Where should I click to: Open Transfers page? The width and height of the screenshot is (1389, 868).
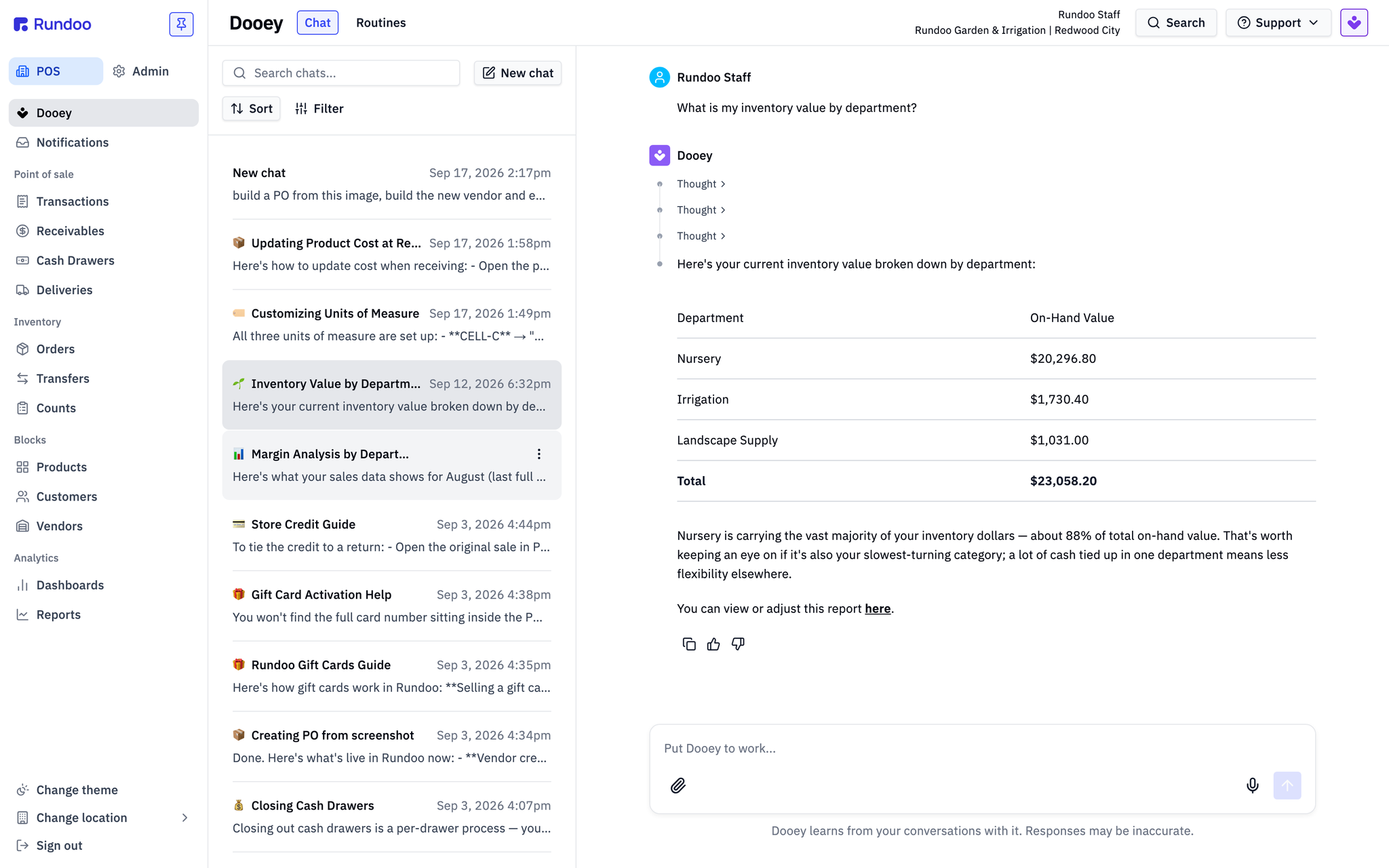coord(103,378)
